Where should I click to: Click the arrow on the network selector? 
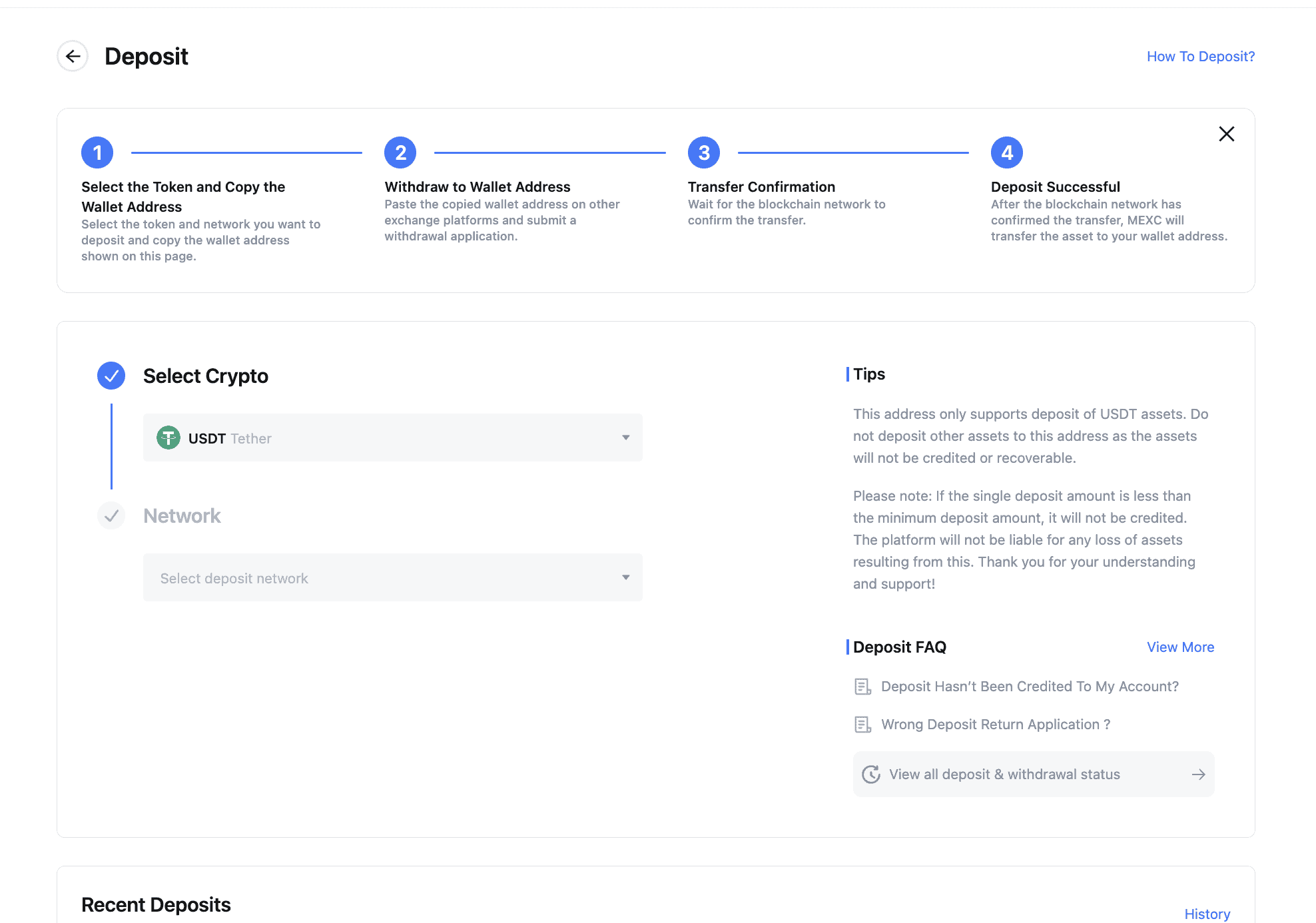coord(625,577)
